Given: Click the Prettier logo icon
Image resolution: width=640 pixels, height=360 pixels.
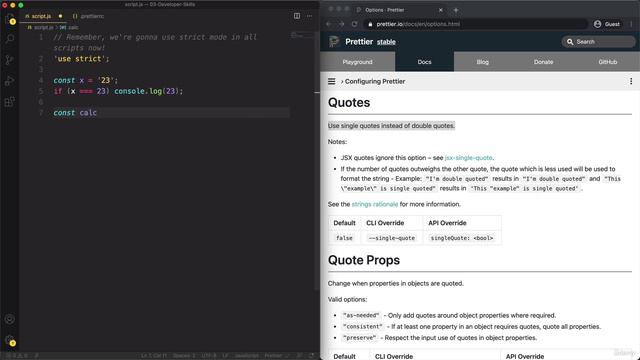Looking at the screenshot, I should [x=334, y=42].
